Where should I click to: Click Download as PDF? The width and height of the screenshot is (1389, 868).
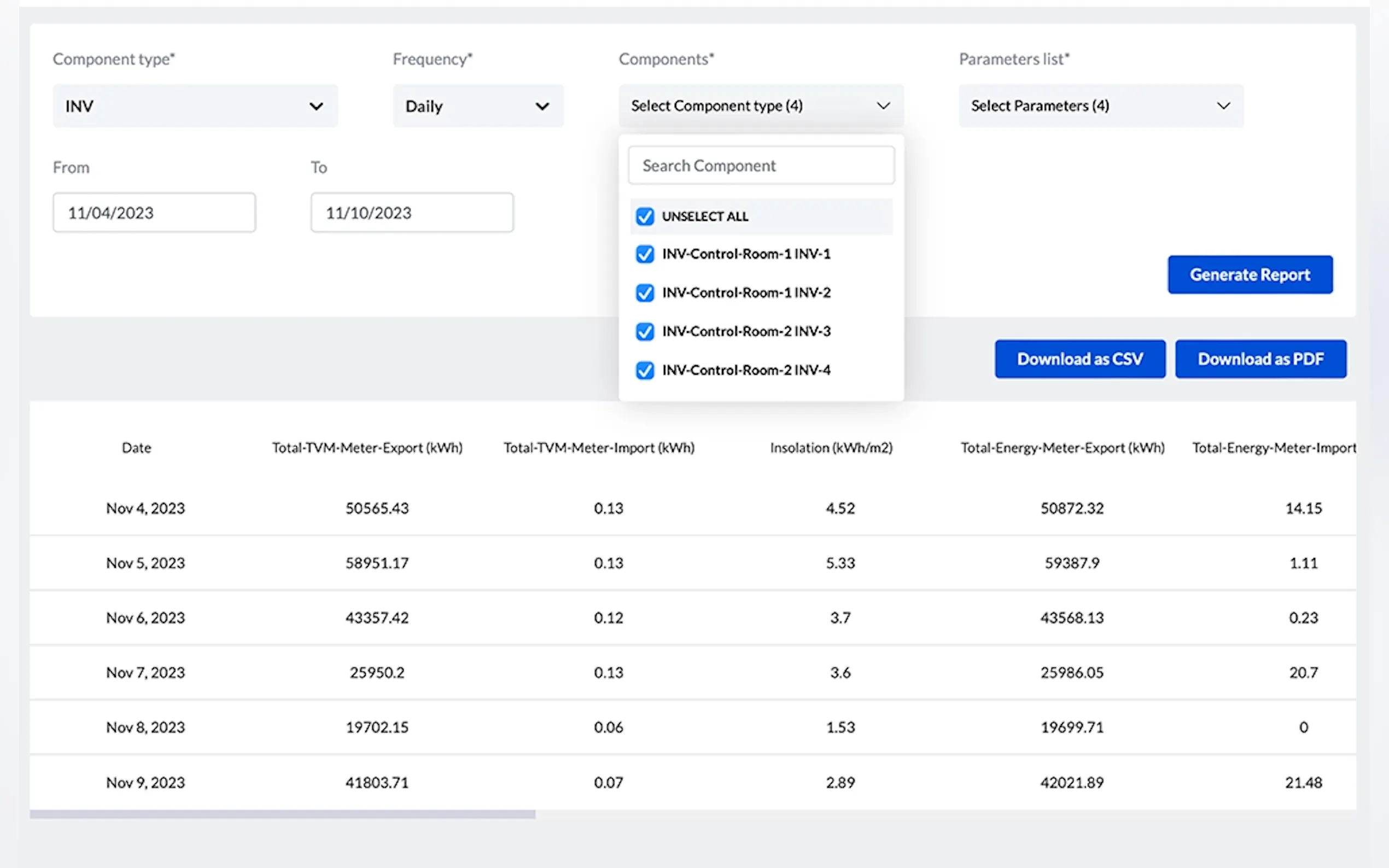click(1260, 359)
